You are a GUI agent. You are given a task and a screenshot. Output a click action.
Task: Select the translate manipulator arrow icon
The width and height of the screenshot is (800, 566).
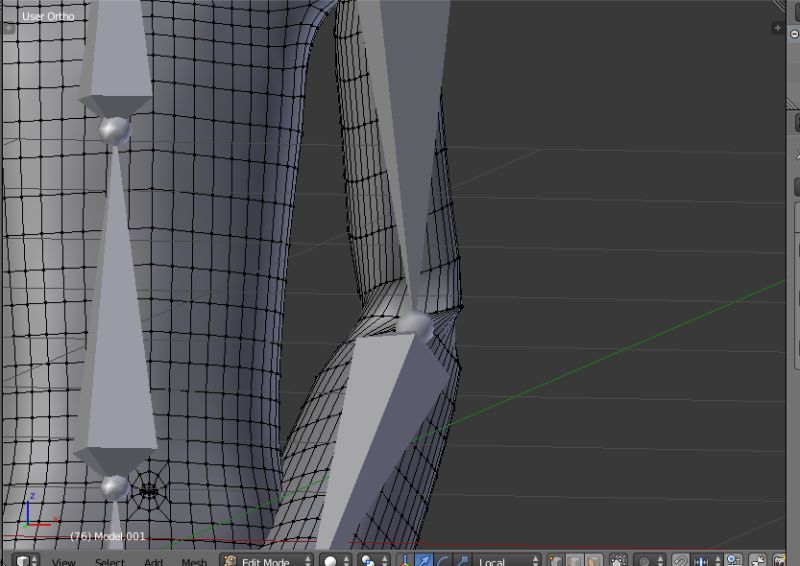click(x=424, y=560)
